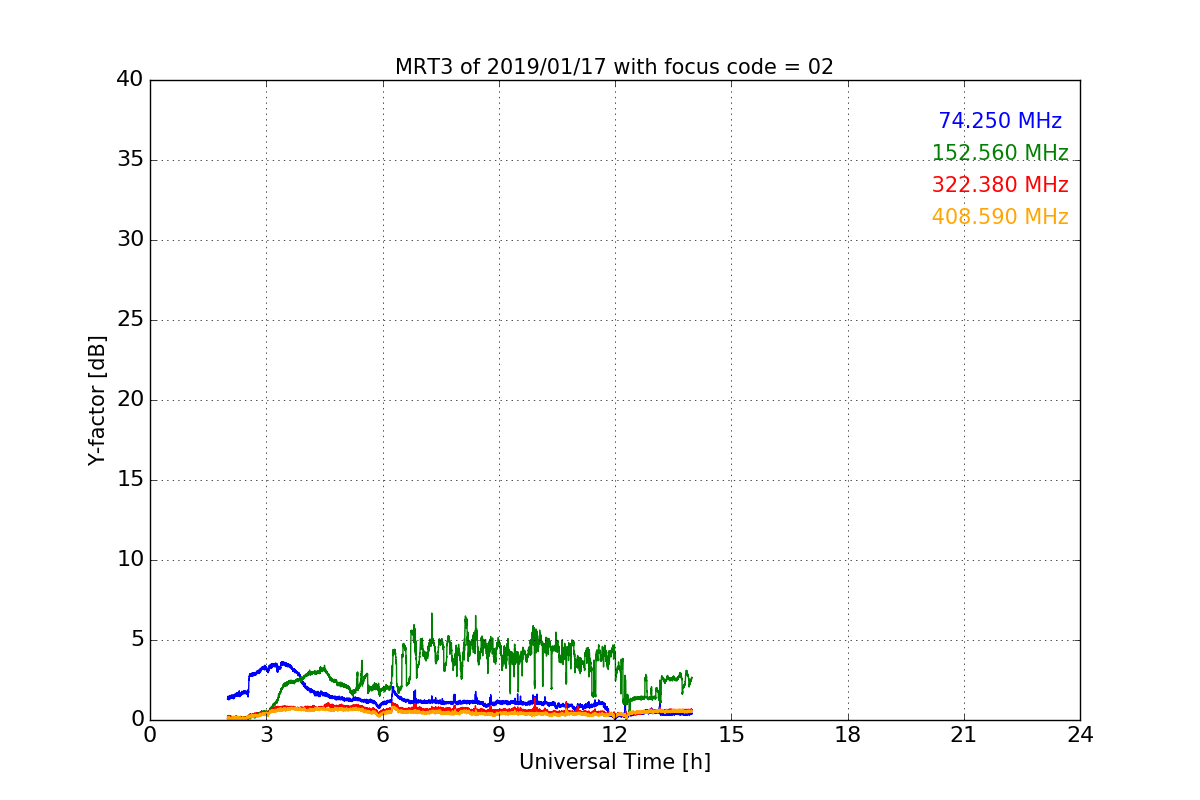Click the y-axis tick label 25

tap(130, 320)
